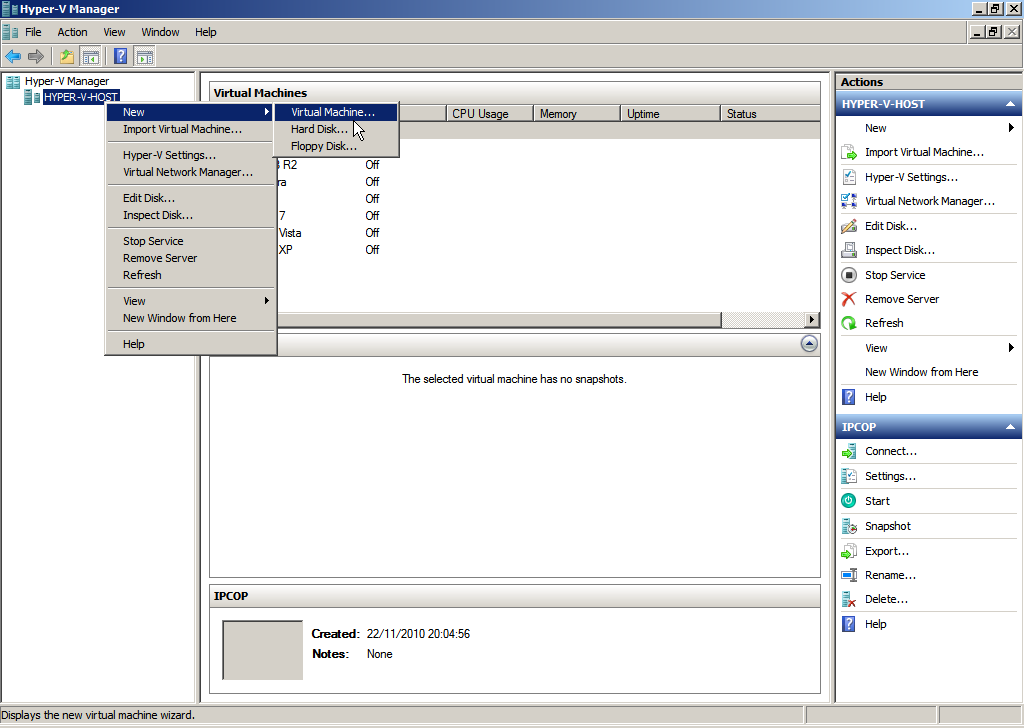Viewport: 1024px width, 728px height.
Task: Collapse the Snapshots pane using round arrow
Action: [809, 344]
